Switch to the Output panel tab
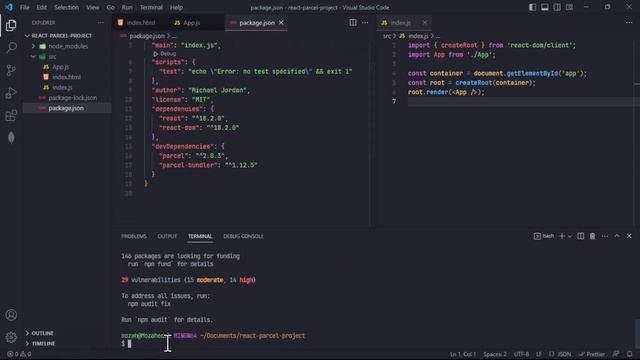 [167, 236]
